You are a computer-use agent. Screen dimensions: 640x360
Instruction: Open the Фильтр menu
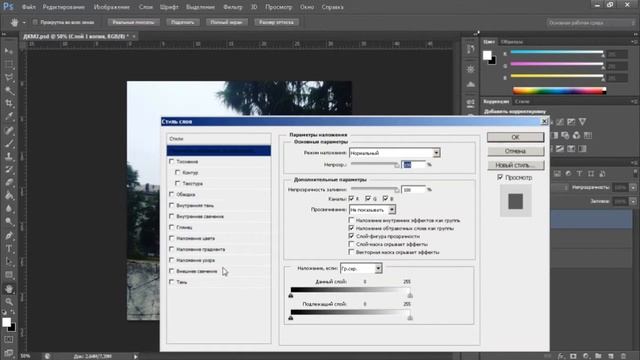pos(233,7)
